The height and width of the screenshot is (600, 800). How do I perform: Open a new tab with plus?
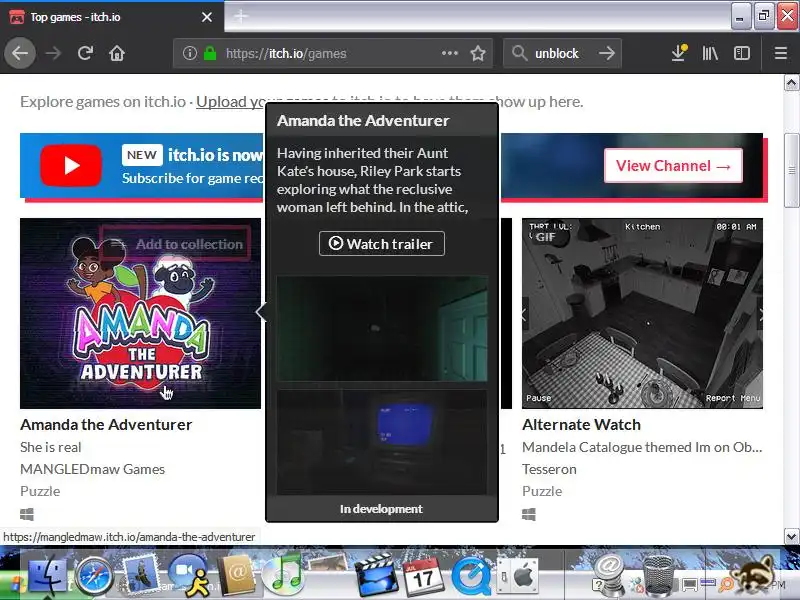[x=241, y=16]
